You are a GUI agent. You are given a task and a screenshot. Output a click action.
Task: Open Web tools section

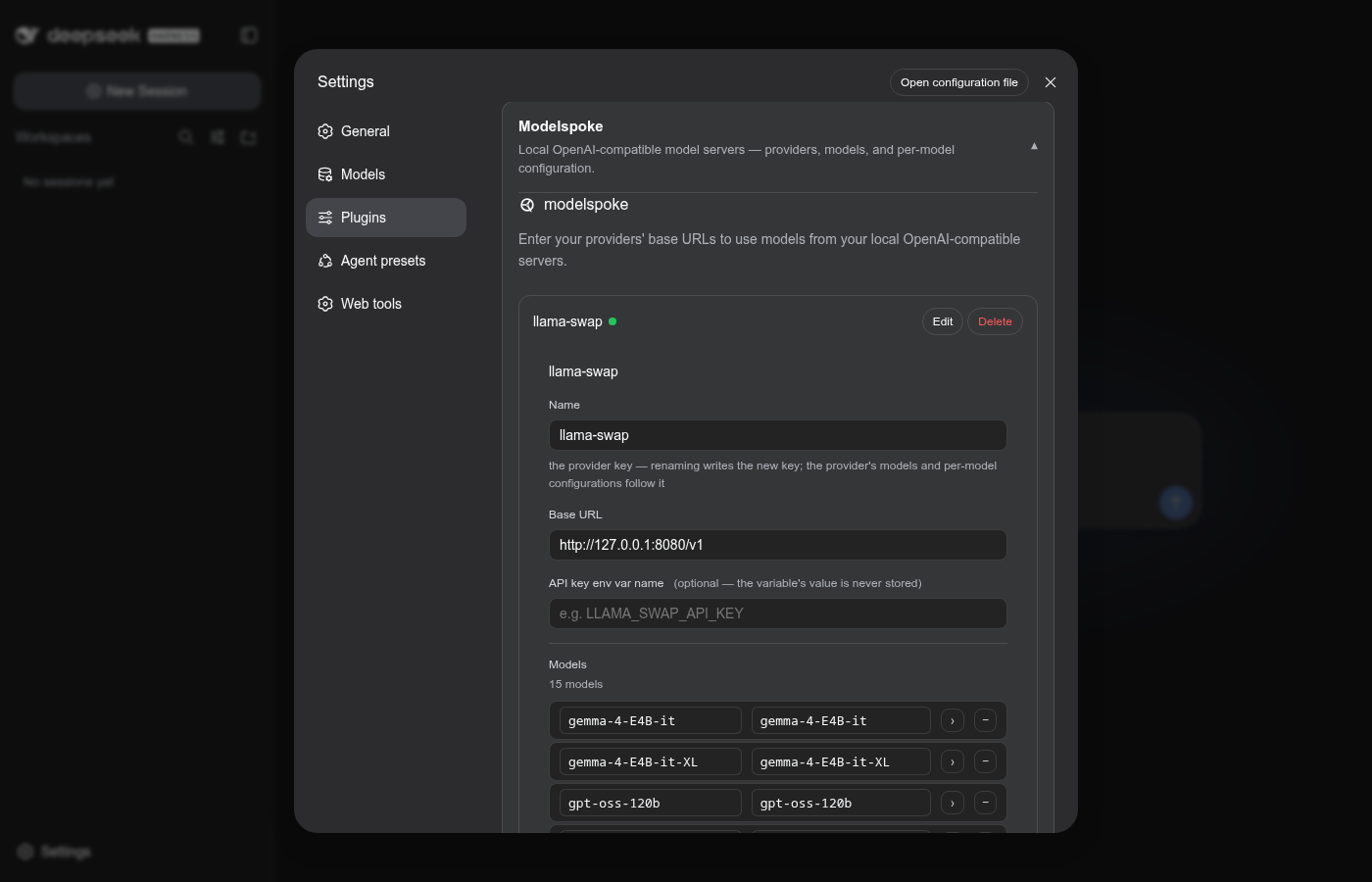(386, 304)
